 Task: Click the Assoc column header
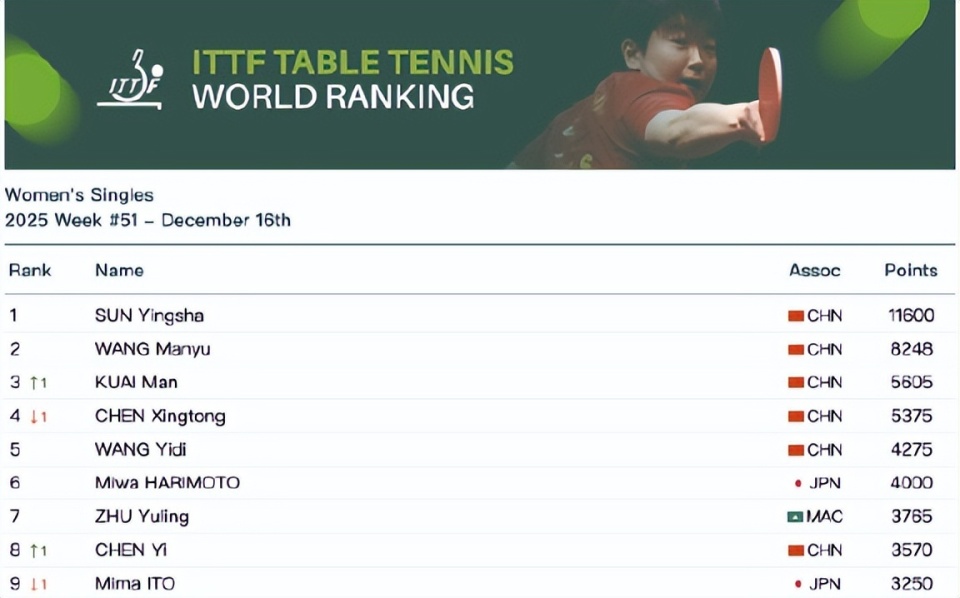click(815, 270)
